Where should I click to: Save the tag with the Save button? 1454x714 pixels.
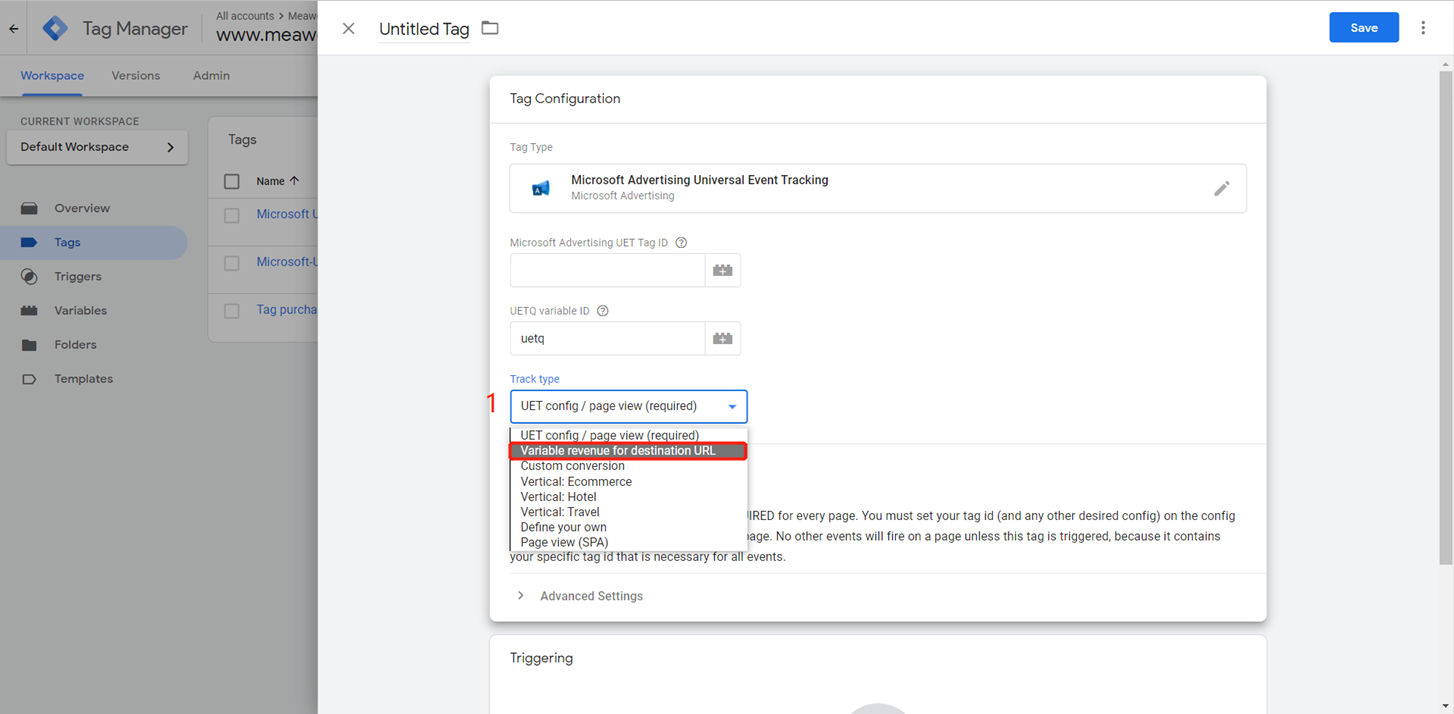tap(1364, 28)
